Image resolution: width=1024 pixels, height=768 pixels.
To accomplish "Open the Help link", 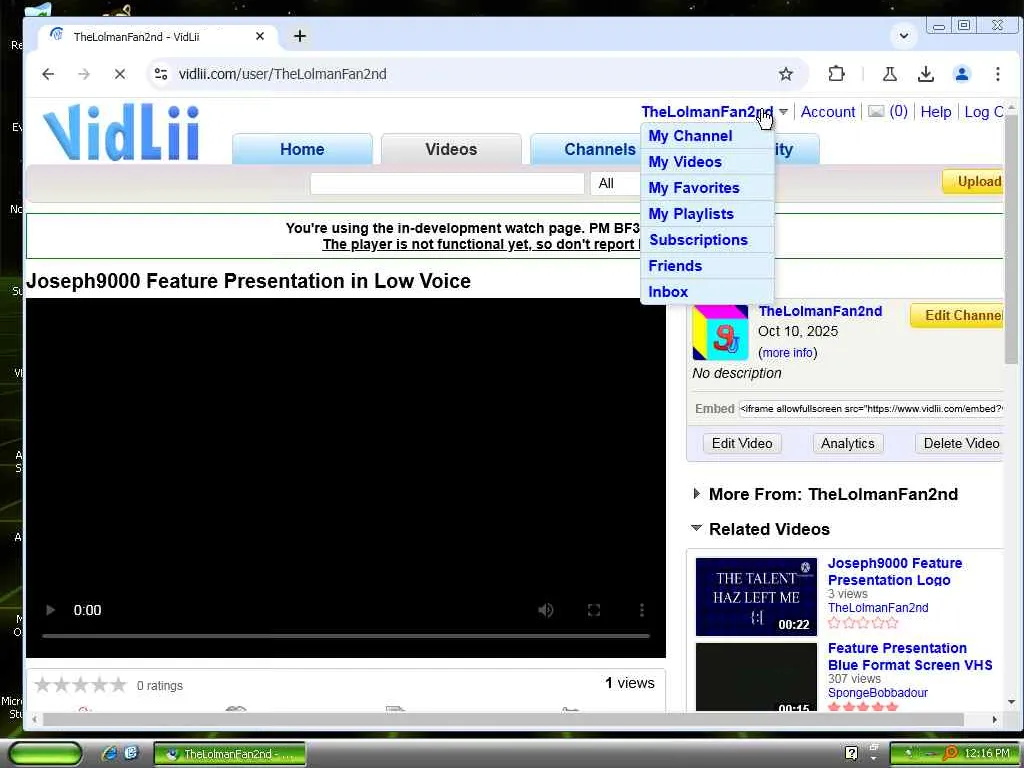I will (935, 112).
